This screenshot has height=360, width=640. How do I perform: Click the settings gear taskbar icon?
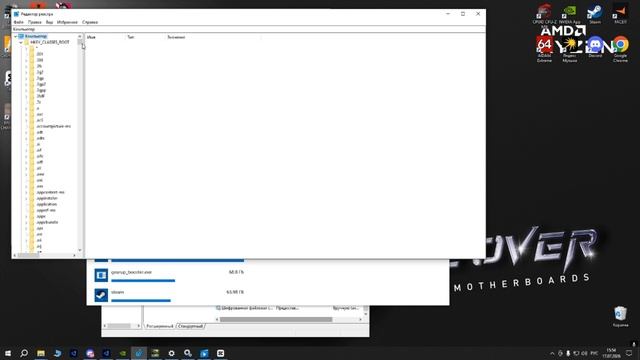tap(171, 353)
